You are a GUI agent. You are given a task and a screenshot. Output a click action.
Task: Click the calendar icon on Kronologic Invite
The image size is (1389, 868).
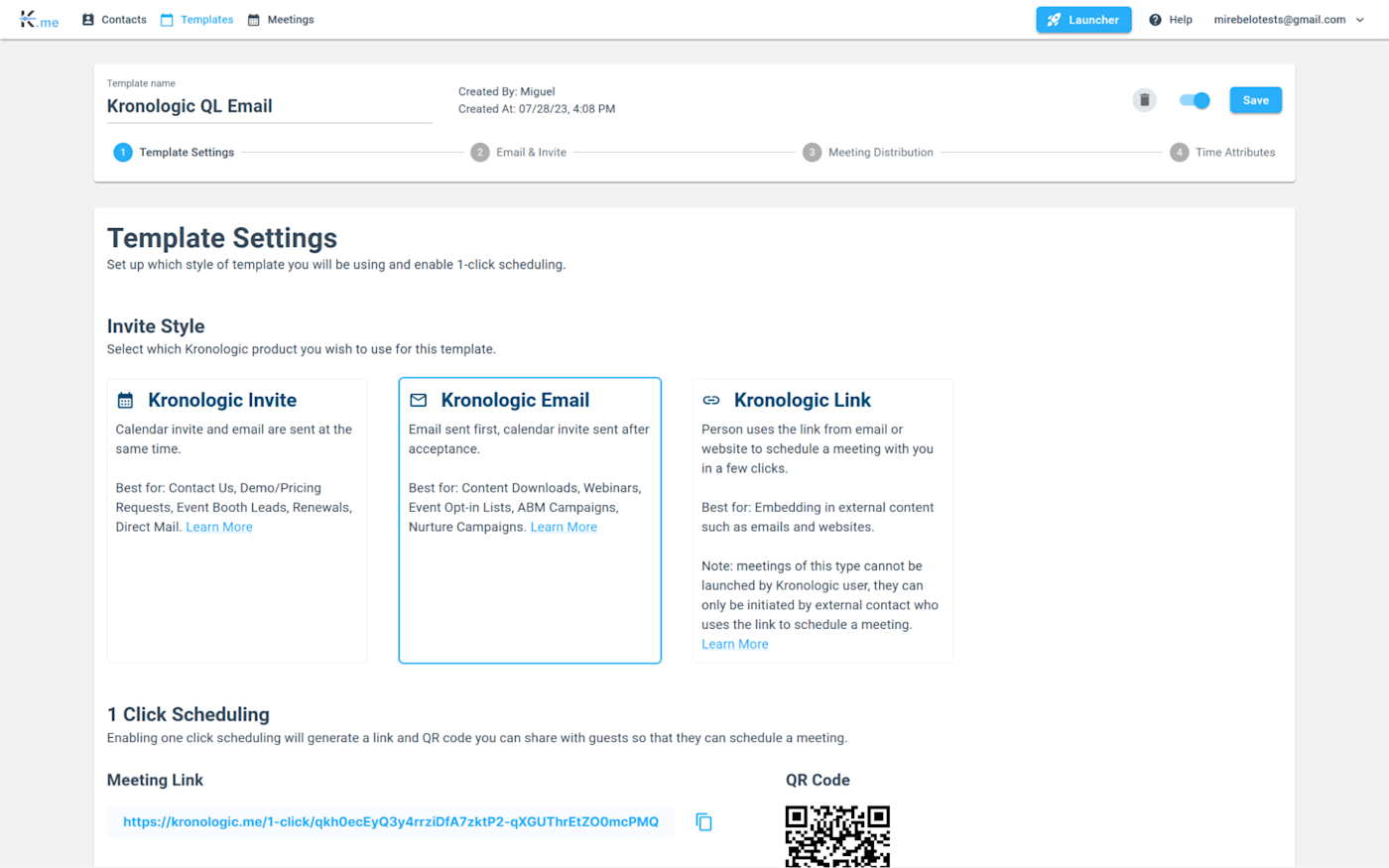pos(125,401)
